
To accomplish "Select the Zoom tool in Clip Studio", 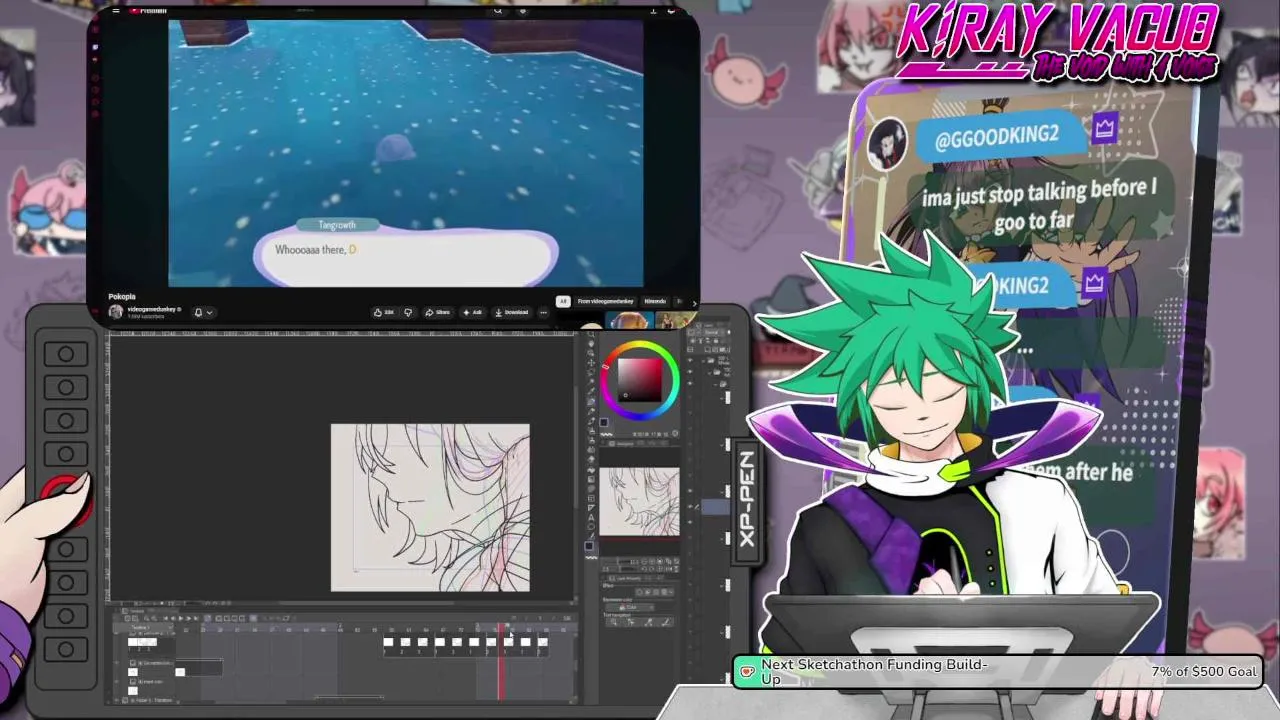I will pyautogui.click(x=591, y=333).
